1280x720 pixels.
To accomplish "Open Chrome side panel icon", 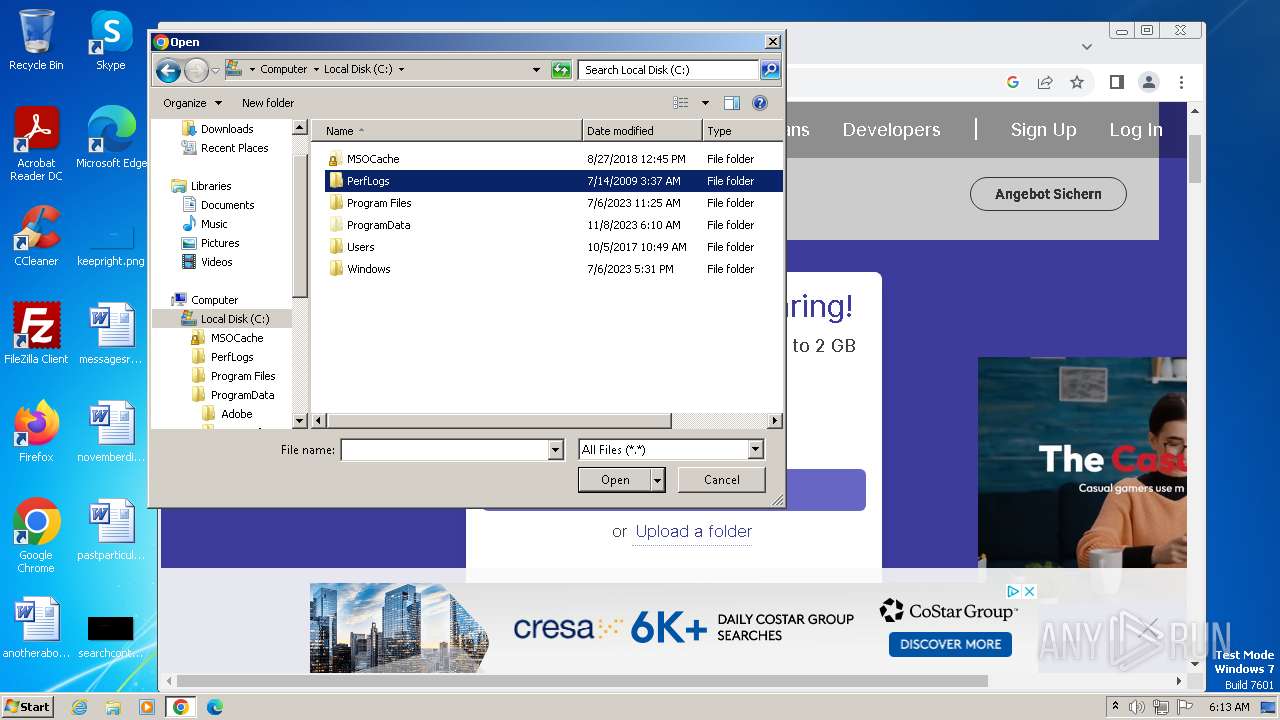I will click(x=1117, y=82).
